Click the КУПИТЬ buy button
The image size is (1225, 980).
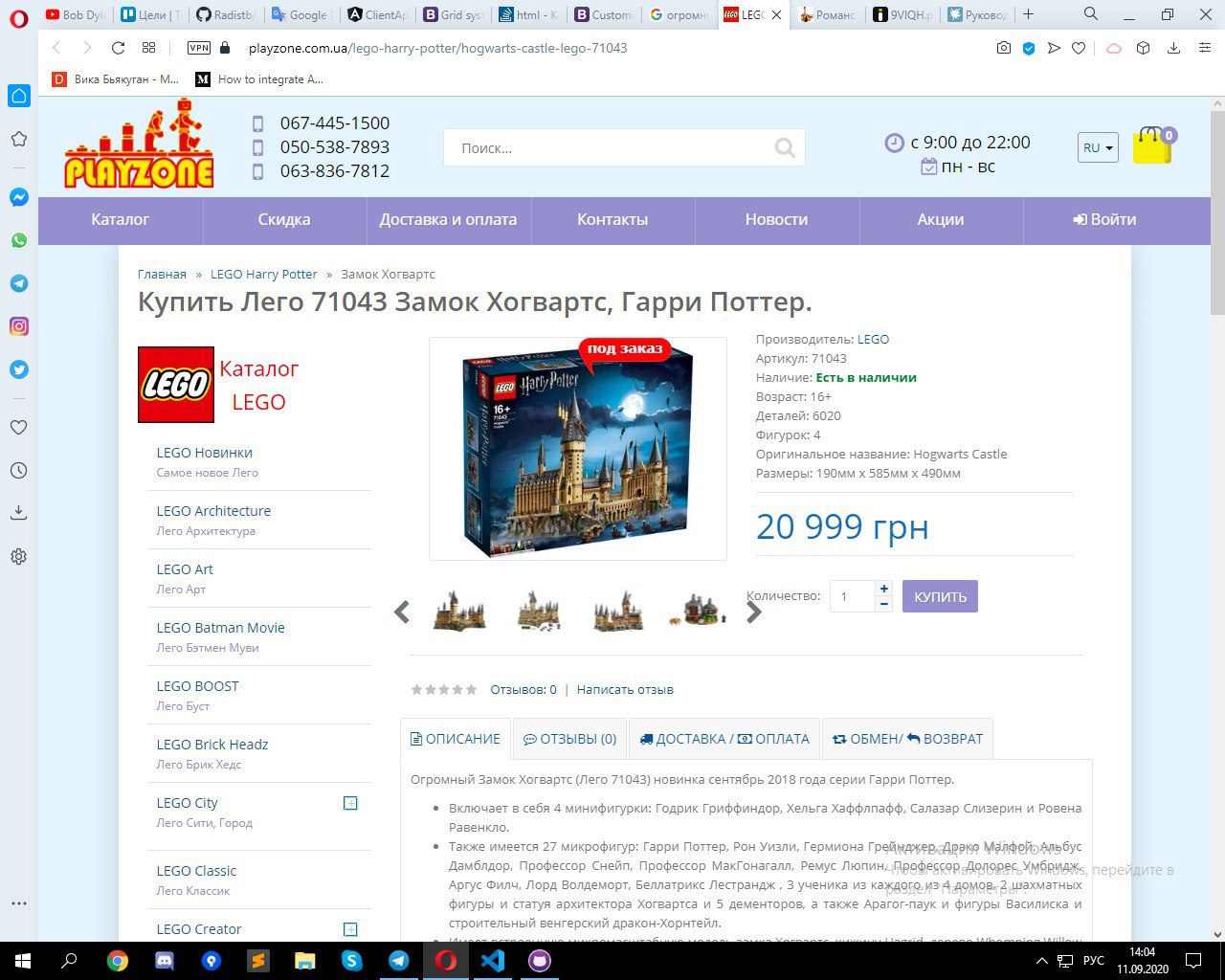pyautogui.click(x=940, y=596)
